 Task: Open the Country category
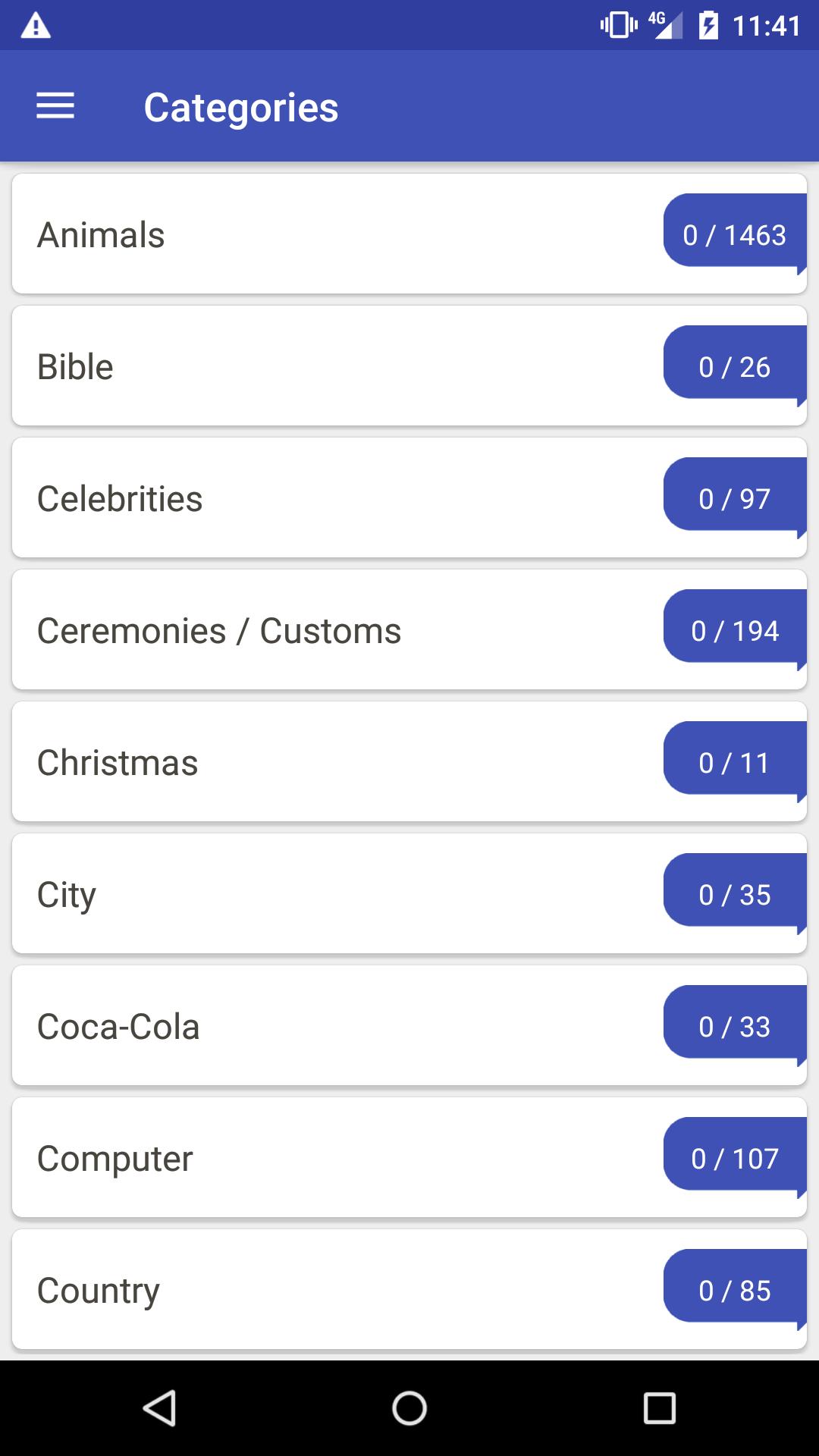pos(334,1290)
